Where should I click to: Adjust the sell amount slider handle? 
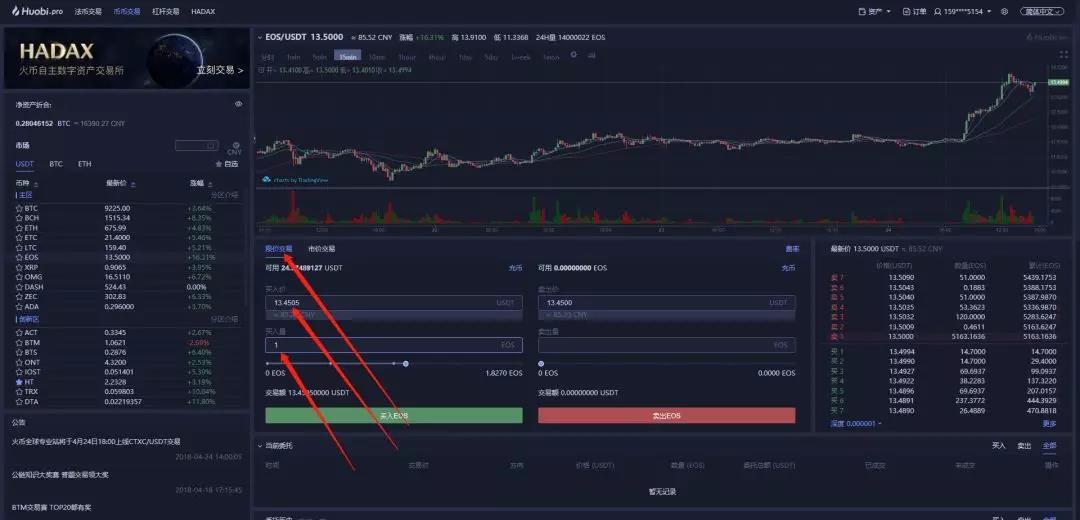tap(541, 363)
